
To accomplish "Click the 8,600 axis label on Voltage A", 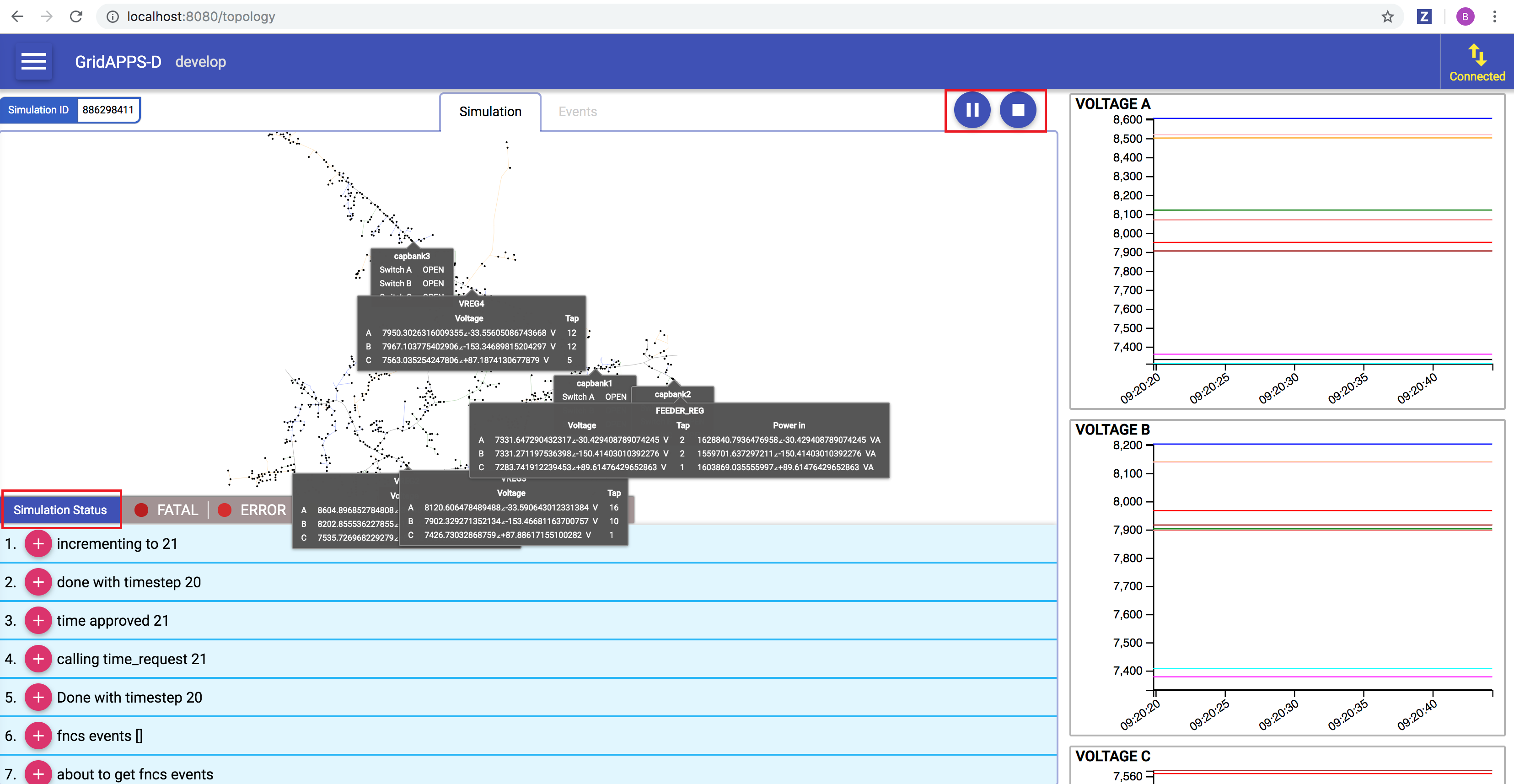I will (1127, 119).
